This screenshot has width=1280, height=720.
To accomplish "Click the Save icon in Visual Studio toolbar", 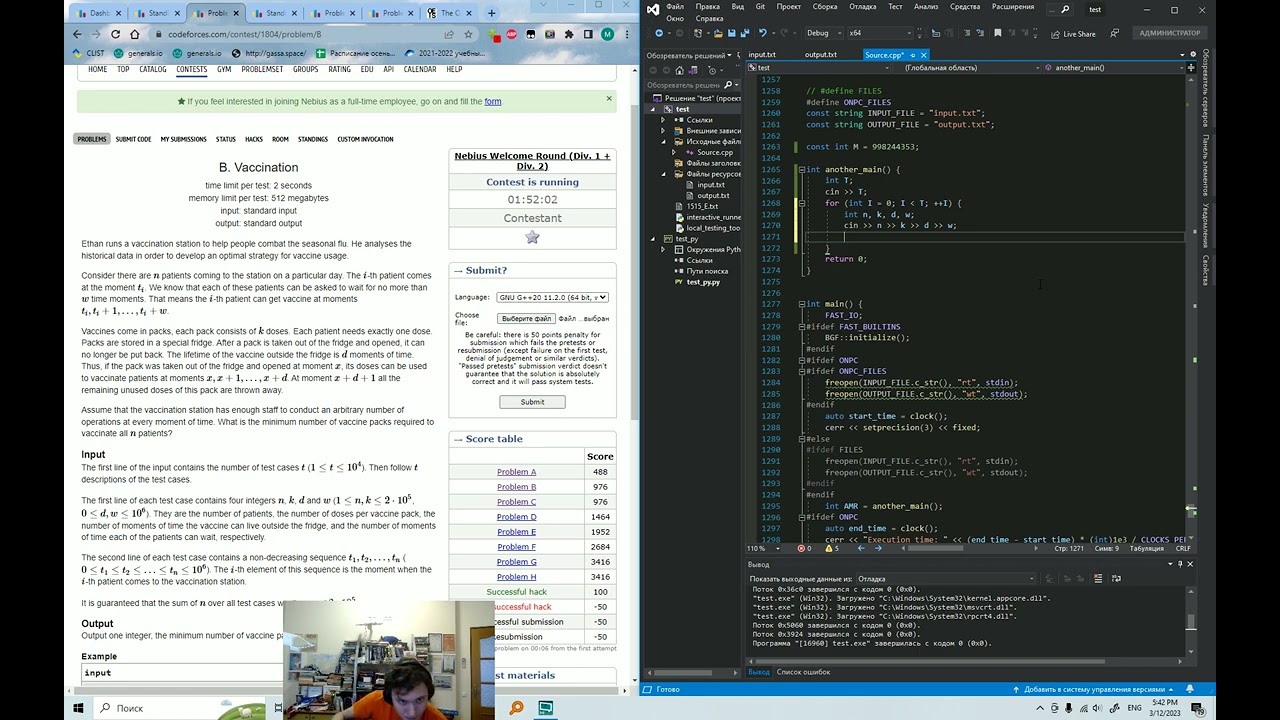I will pyautogui.click(x=731, y=33).
